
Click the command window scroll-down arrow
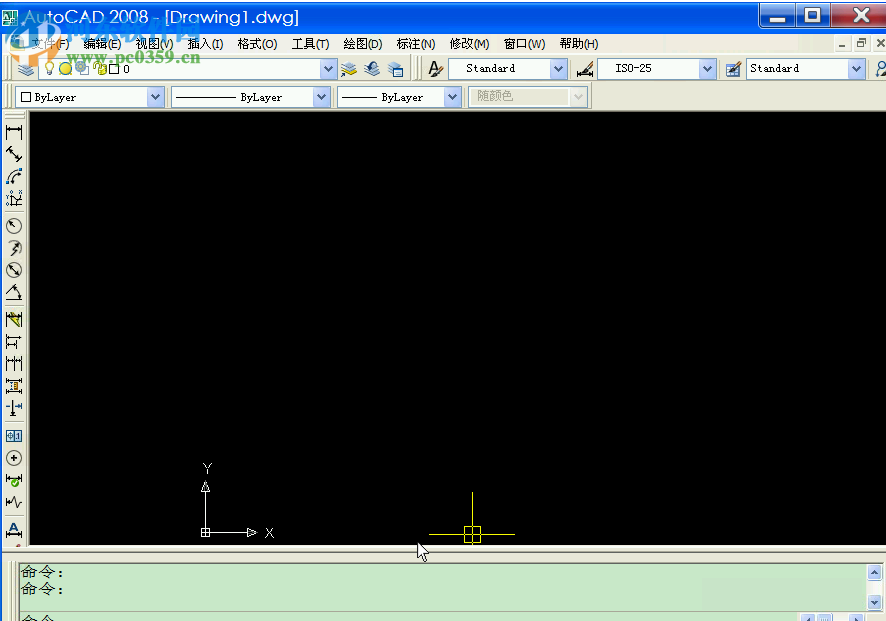point(875,602)
